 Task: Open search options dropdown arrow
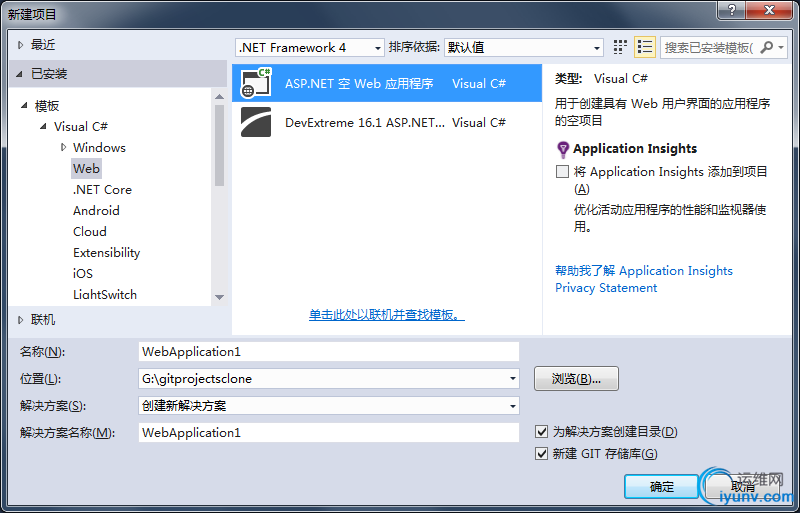pos(781,47)
